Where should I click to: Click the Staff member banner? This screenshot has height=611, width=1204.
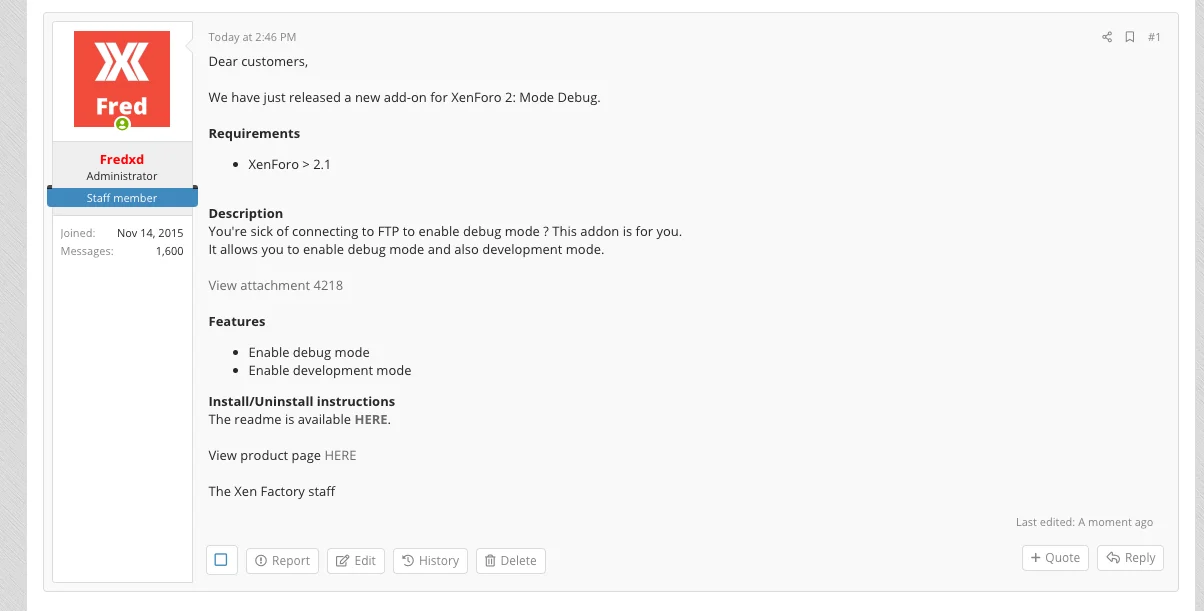122,197
